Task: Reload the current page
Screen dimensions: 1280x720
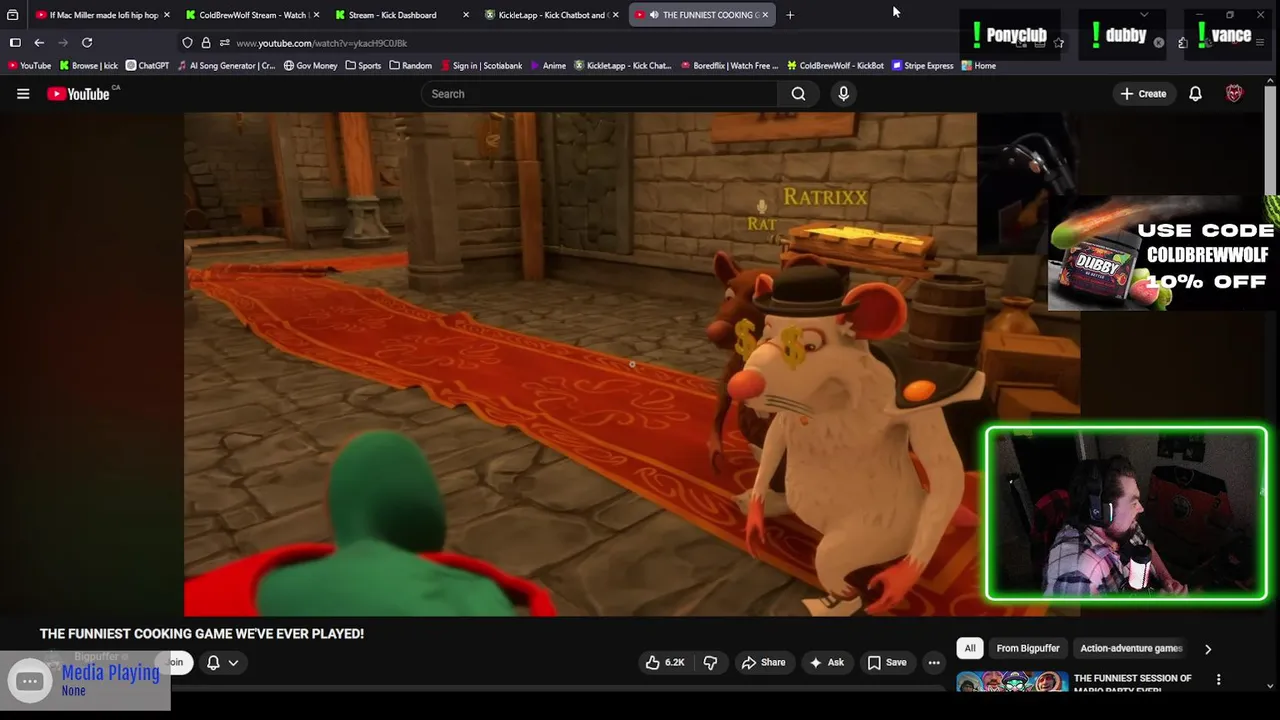Action: point(87,43)
